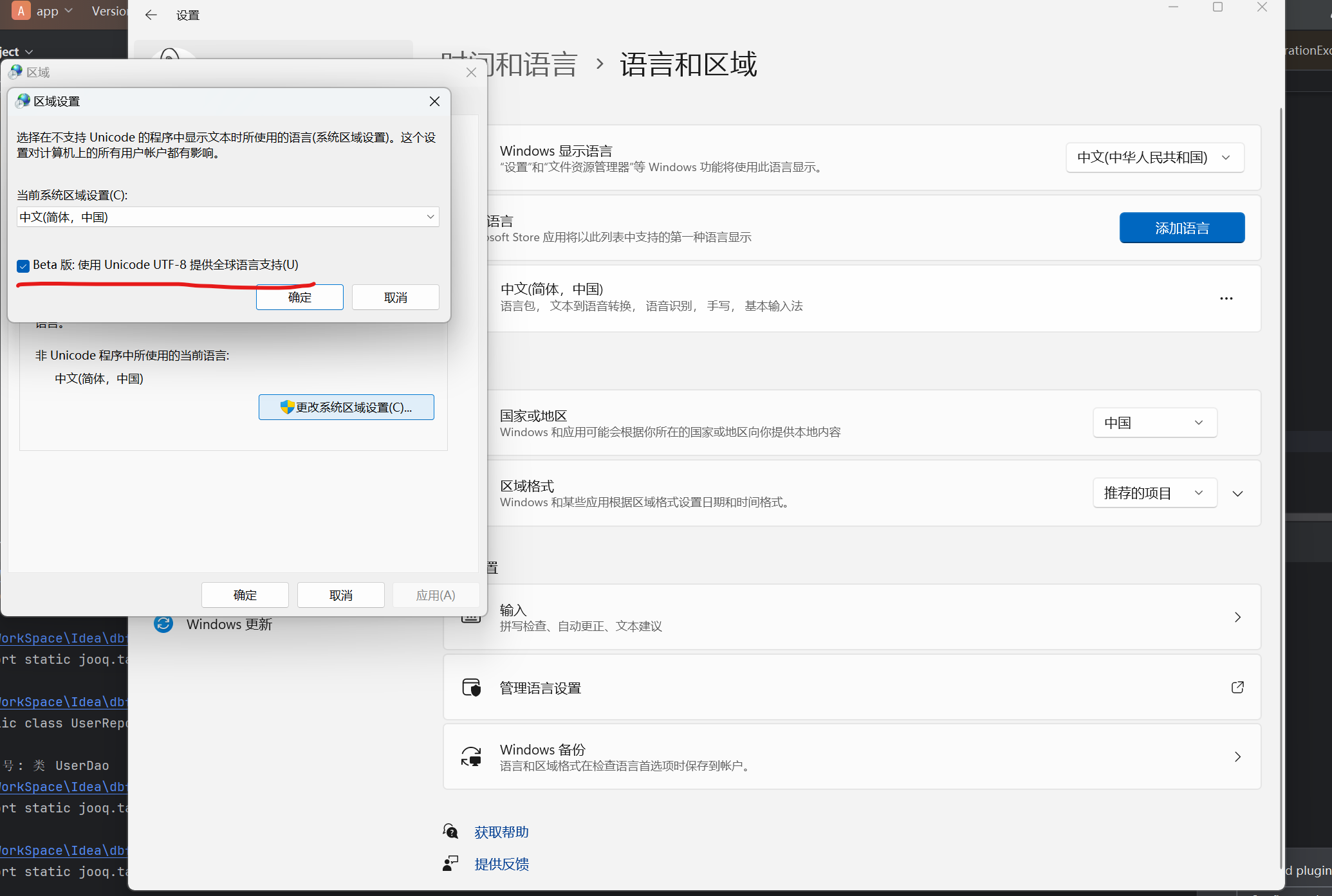Click the 添加语言 button

pos(1181,228)
